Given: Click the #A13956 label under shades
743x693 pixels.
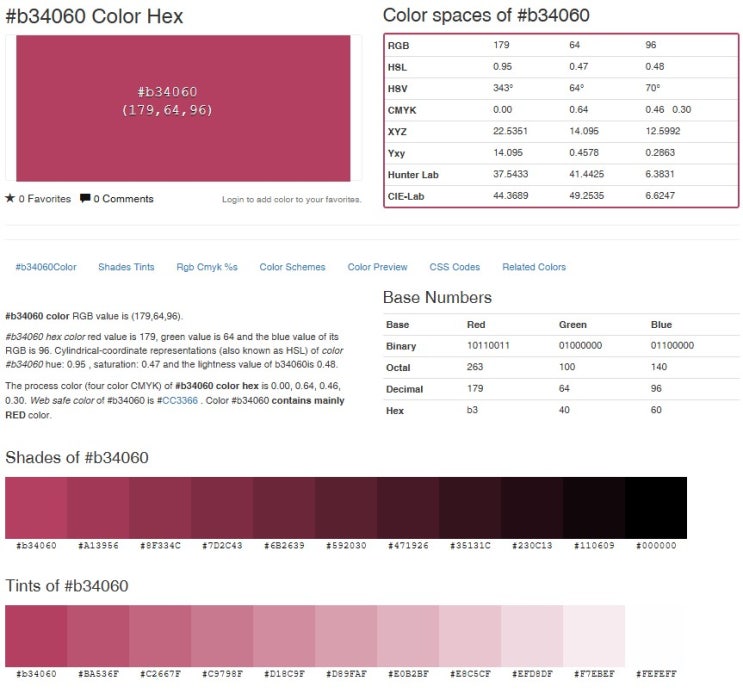Looking at the screenshot, I should click(x=98, y=546).
